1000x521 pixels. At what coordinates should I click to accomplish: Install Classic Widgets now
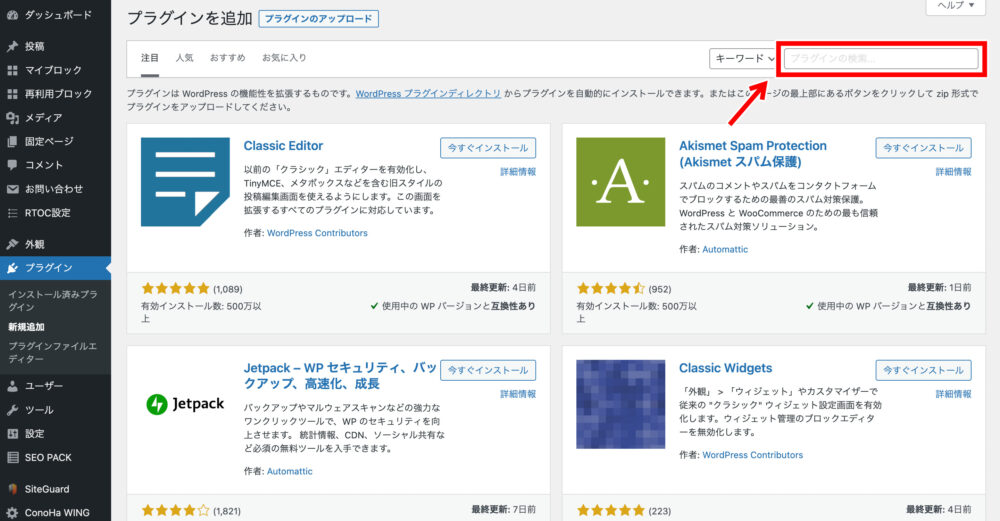point(923,371)
